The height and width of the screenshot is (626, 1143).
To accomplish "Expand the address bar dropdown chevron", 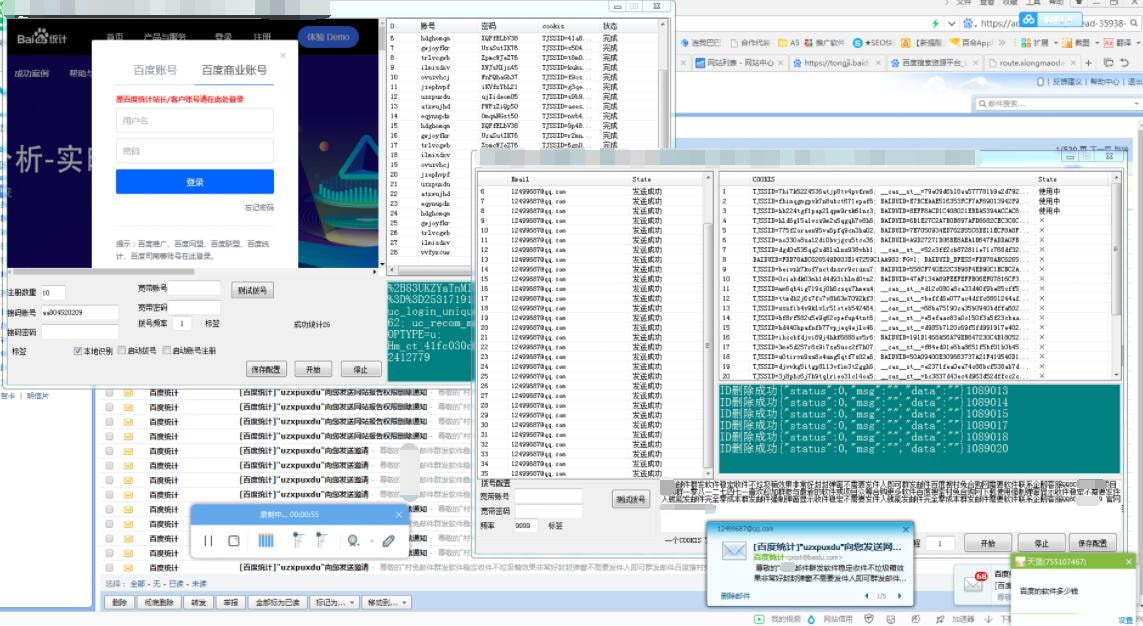I will [x=951, y=23].
